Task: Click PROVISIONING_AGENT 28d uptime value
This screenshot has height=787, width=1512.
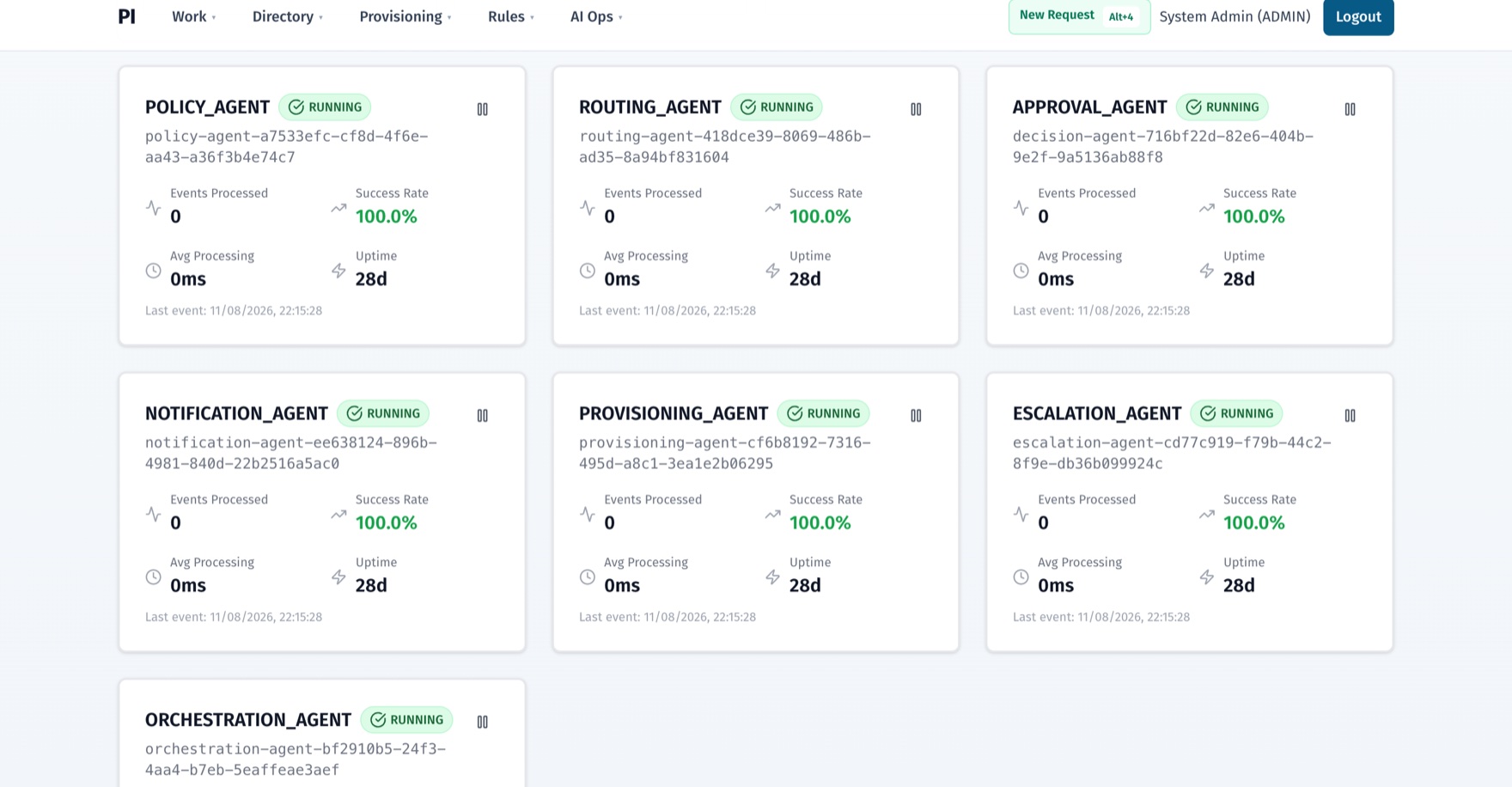Action: (x=805, y=585)
